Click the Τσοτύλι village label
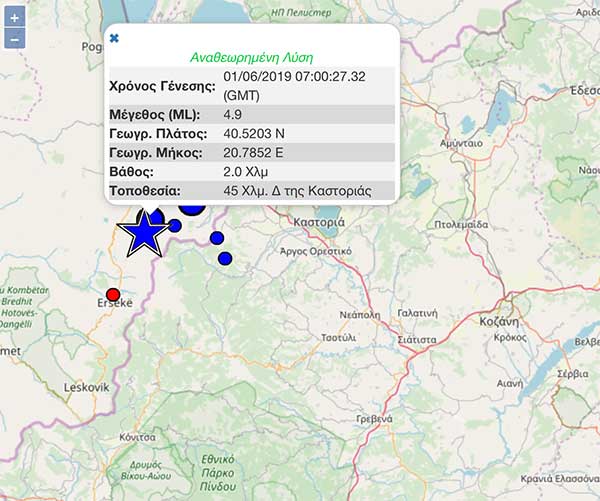The height and width of the screenshot is (501, 600). (338, 338)
